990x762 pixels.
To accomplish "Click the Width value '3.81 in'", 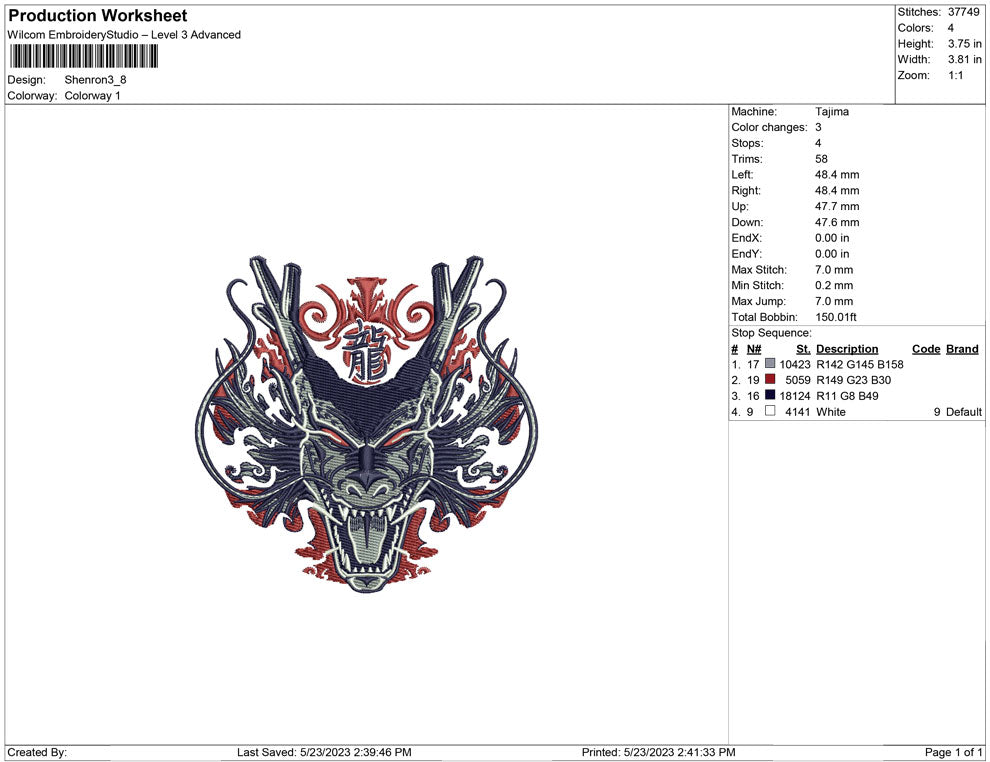I will 965,59.
